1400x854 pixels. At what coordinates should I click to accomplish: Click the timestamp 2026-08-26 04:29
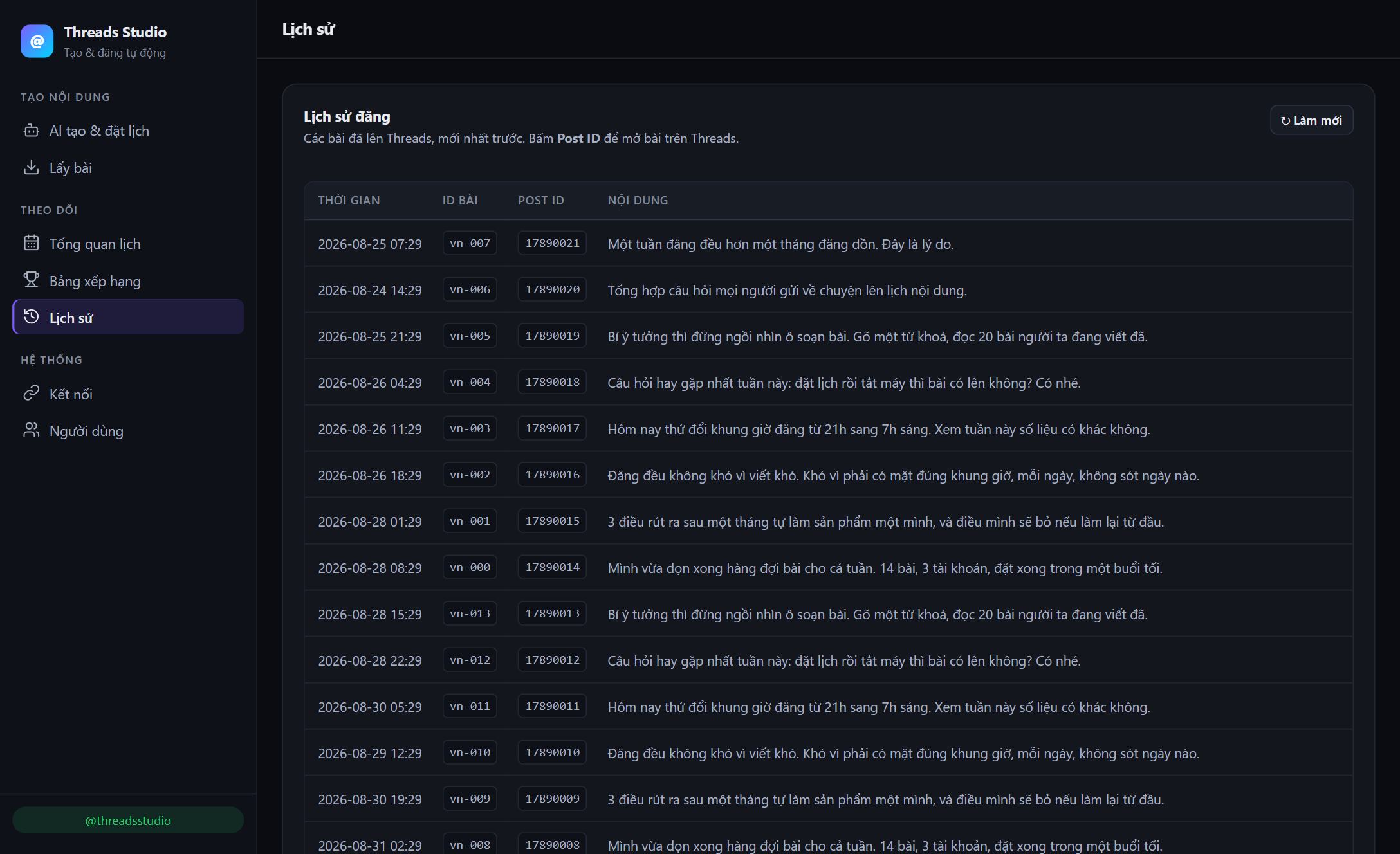tap(370, 383)
